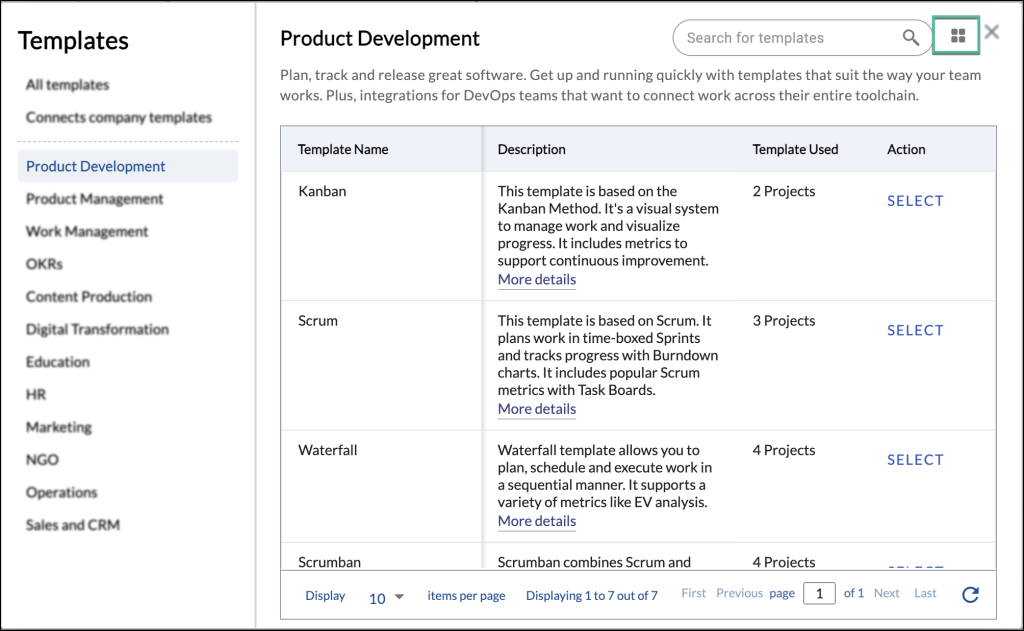Open items per page dropdown
The width and height of the screenshot is (1024, 631).
(386, 597)
